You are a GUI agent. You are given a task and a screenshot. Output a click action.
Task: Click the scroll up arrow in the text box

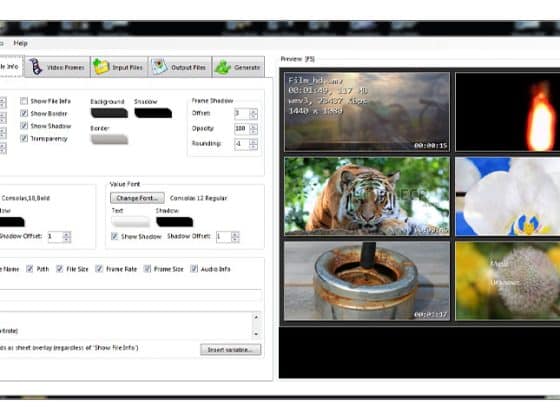tap(256, 317)
